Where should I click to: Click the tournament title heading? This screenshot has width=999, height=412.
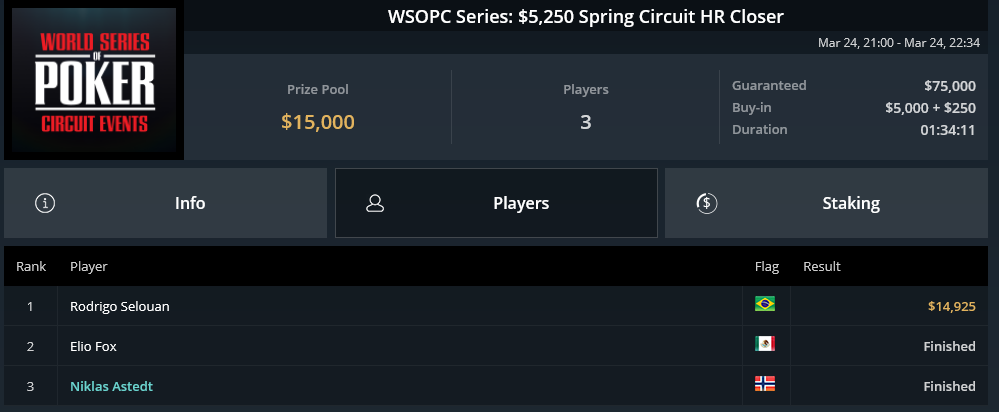(586, 17)
